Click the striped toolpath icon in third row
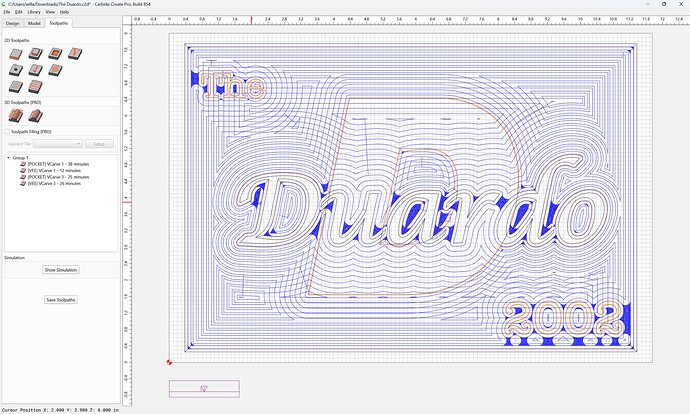Image resolution: width=690 pixels, height=414 pixels. (x=36, y=86)
